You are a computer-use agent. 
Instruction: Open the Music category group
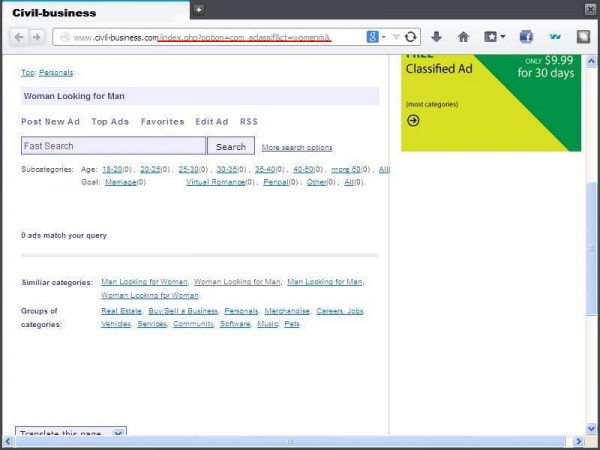267,324
